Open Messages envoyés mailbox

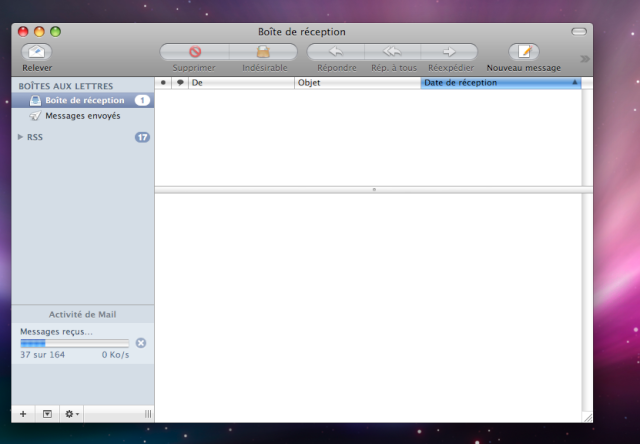[x=82, y=116]
